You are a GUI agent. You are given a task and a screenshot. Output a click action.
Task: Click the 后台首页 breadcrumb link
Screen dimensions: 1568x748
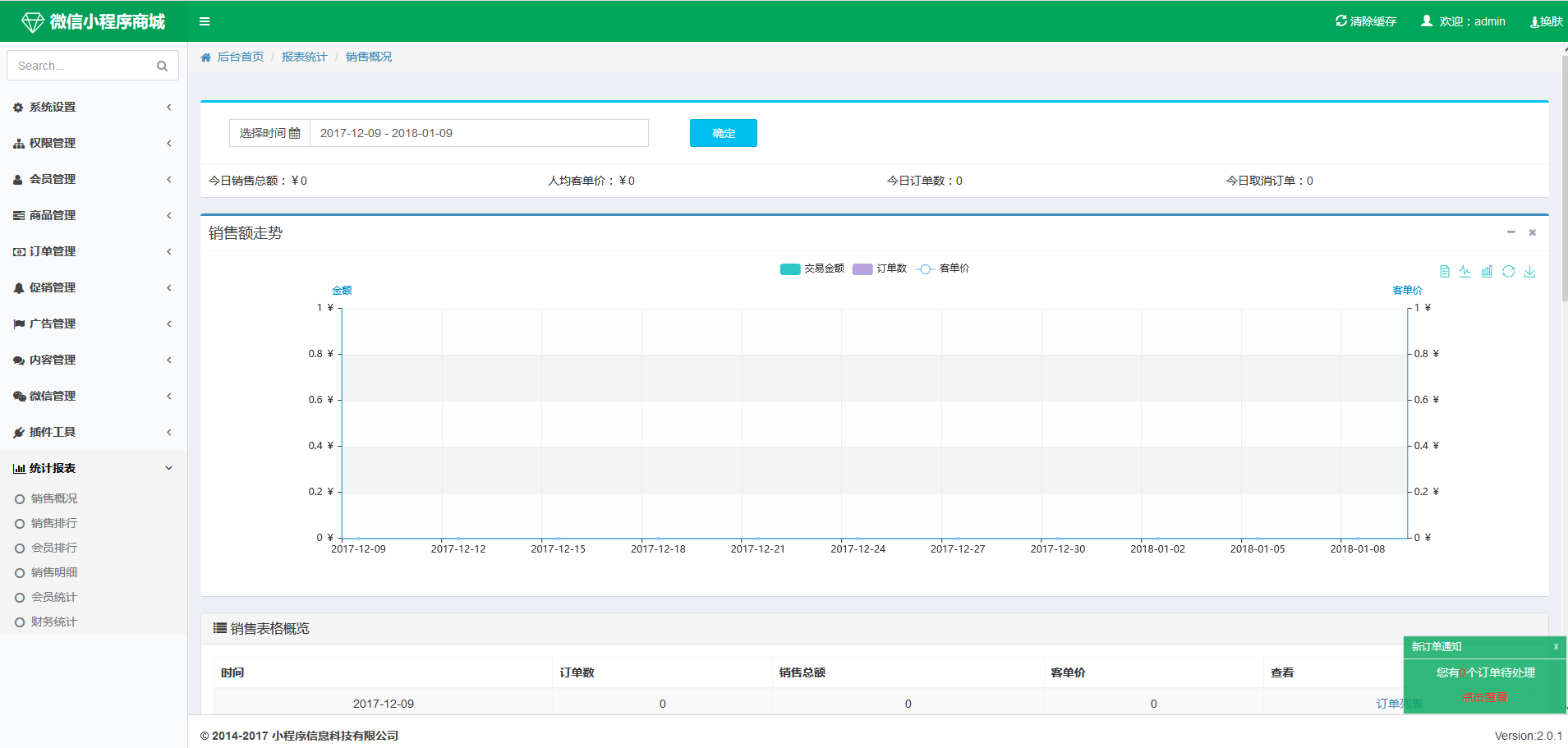241,57
